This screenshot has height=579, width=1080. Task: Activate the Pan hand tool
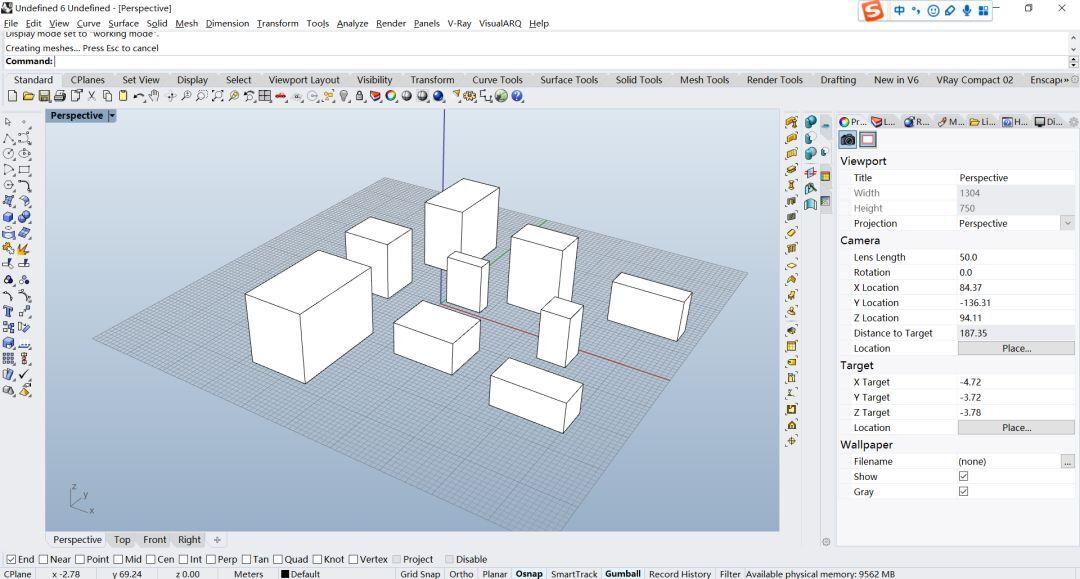tap(154, 96)
